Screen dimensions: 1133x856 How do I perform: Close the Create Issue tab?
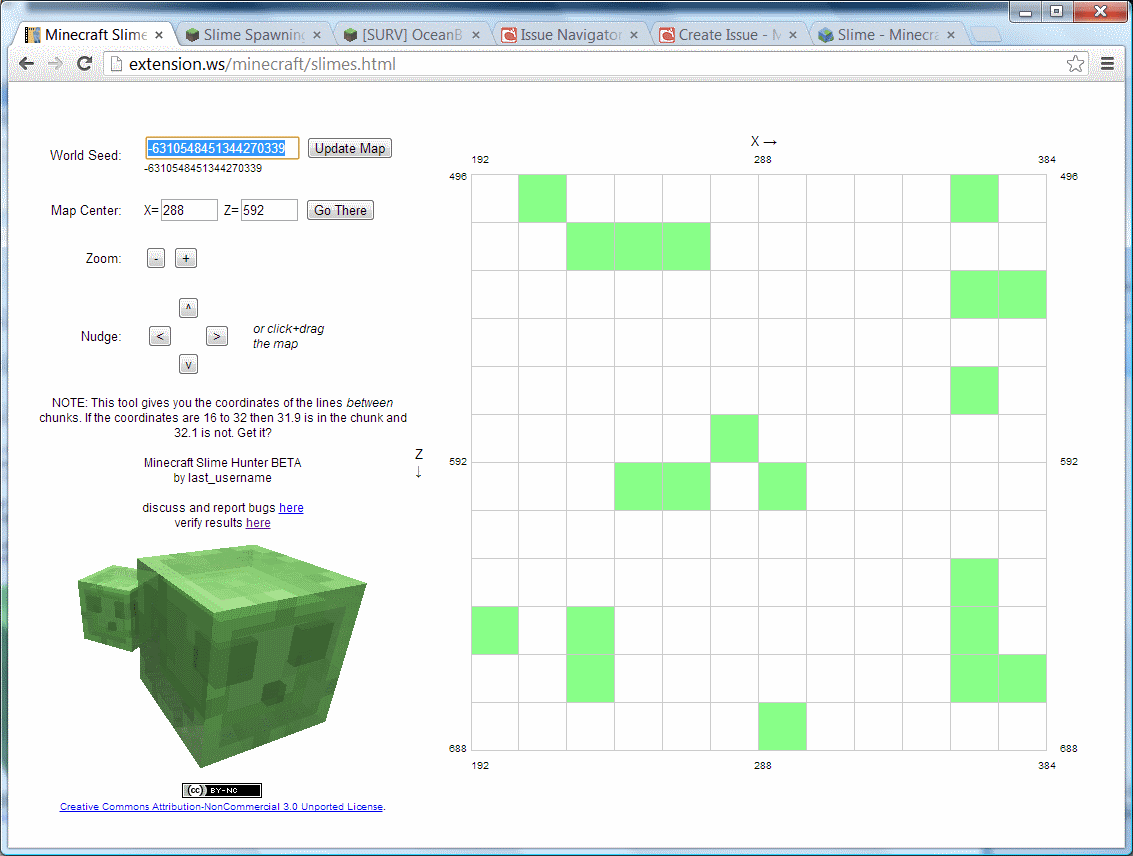pyautogui.click(x=793, y=35)
